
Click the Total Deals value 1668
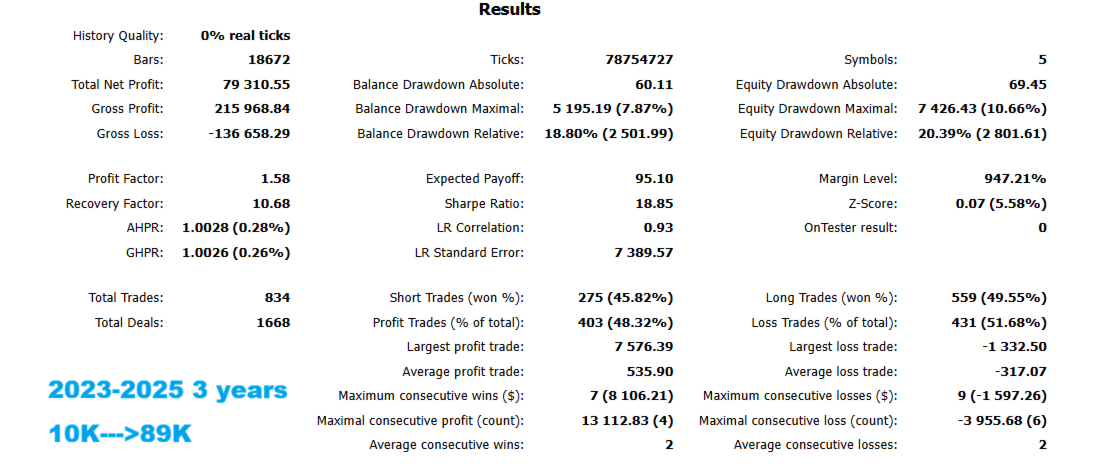point(273,322)
